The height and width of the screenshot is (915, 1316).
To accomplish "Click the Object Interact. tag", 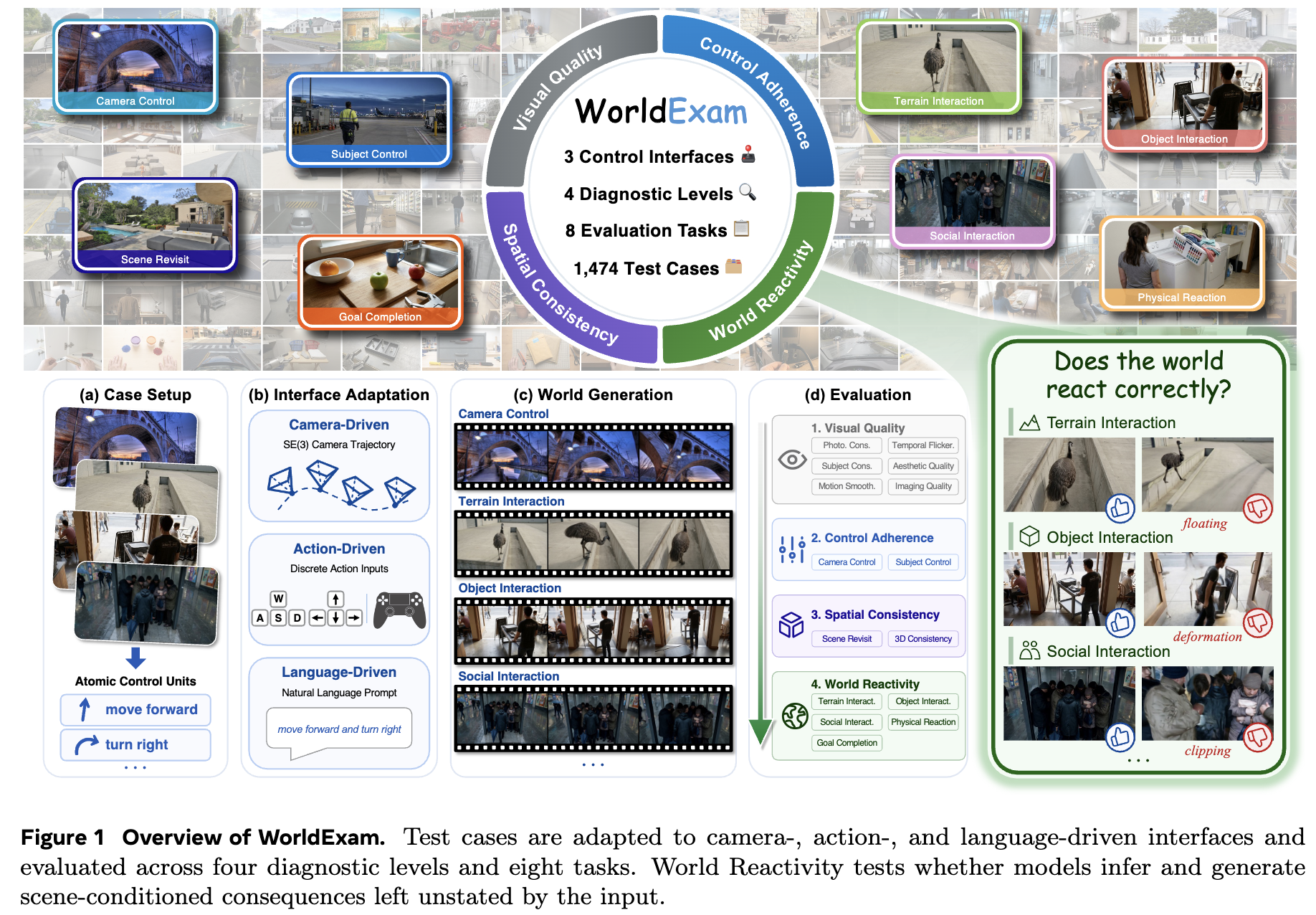I will click(923, 701).
